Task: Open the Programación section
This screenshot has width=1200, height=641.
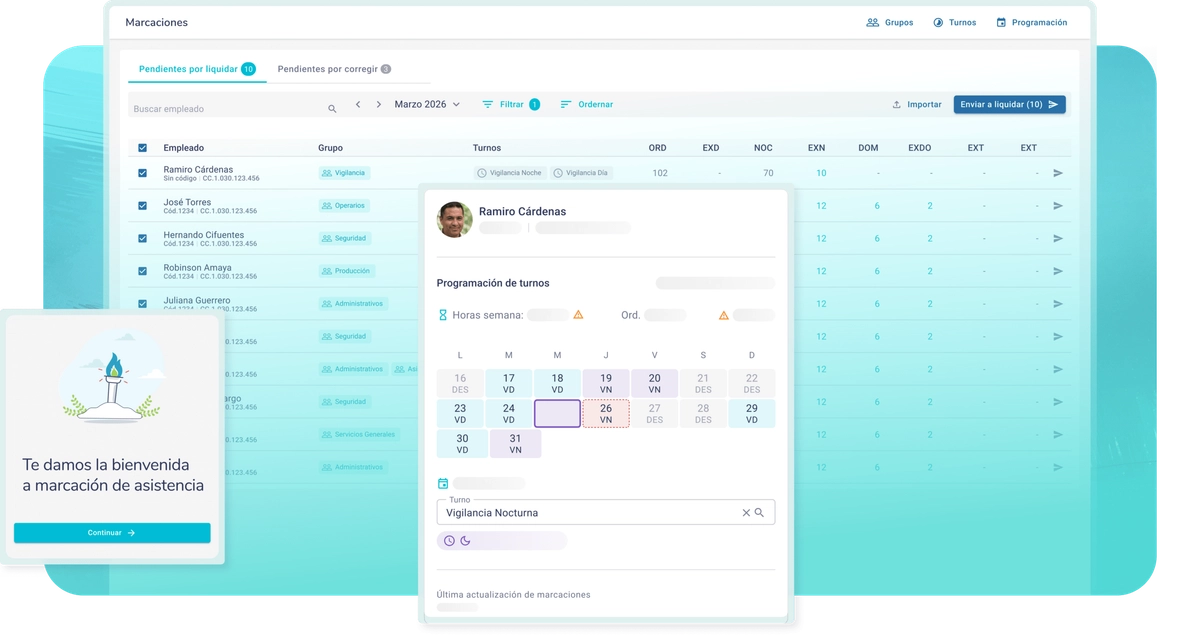Action: click(x=1031, y=22)
